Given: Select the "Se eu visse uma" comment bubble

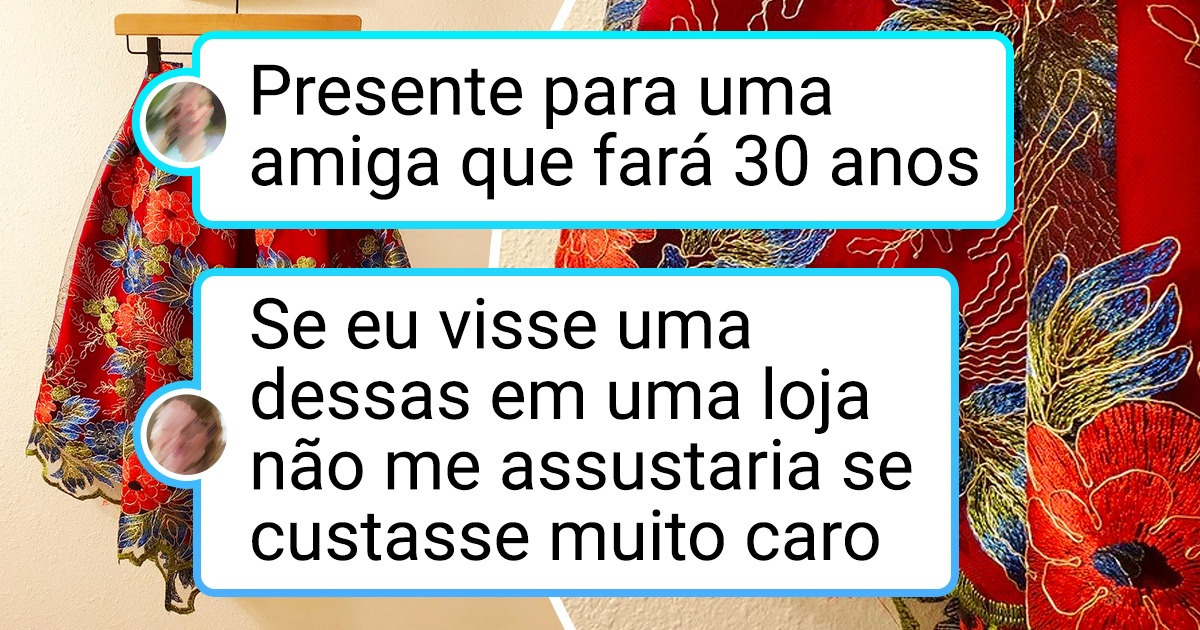Looking at the screenshot, I should (576, 432).
